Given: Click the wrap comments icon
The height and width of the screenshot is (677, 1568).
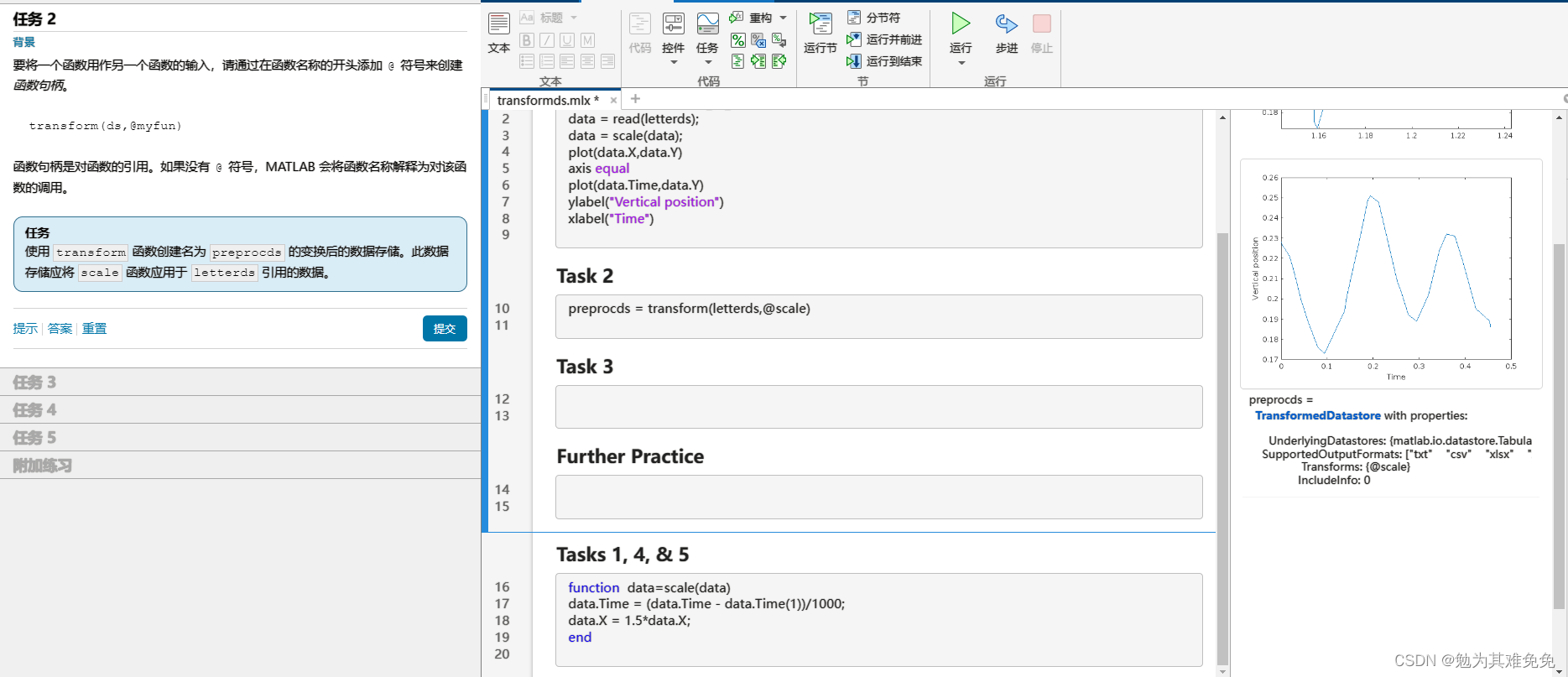Looking at the screenshot, I should point(779,40).
